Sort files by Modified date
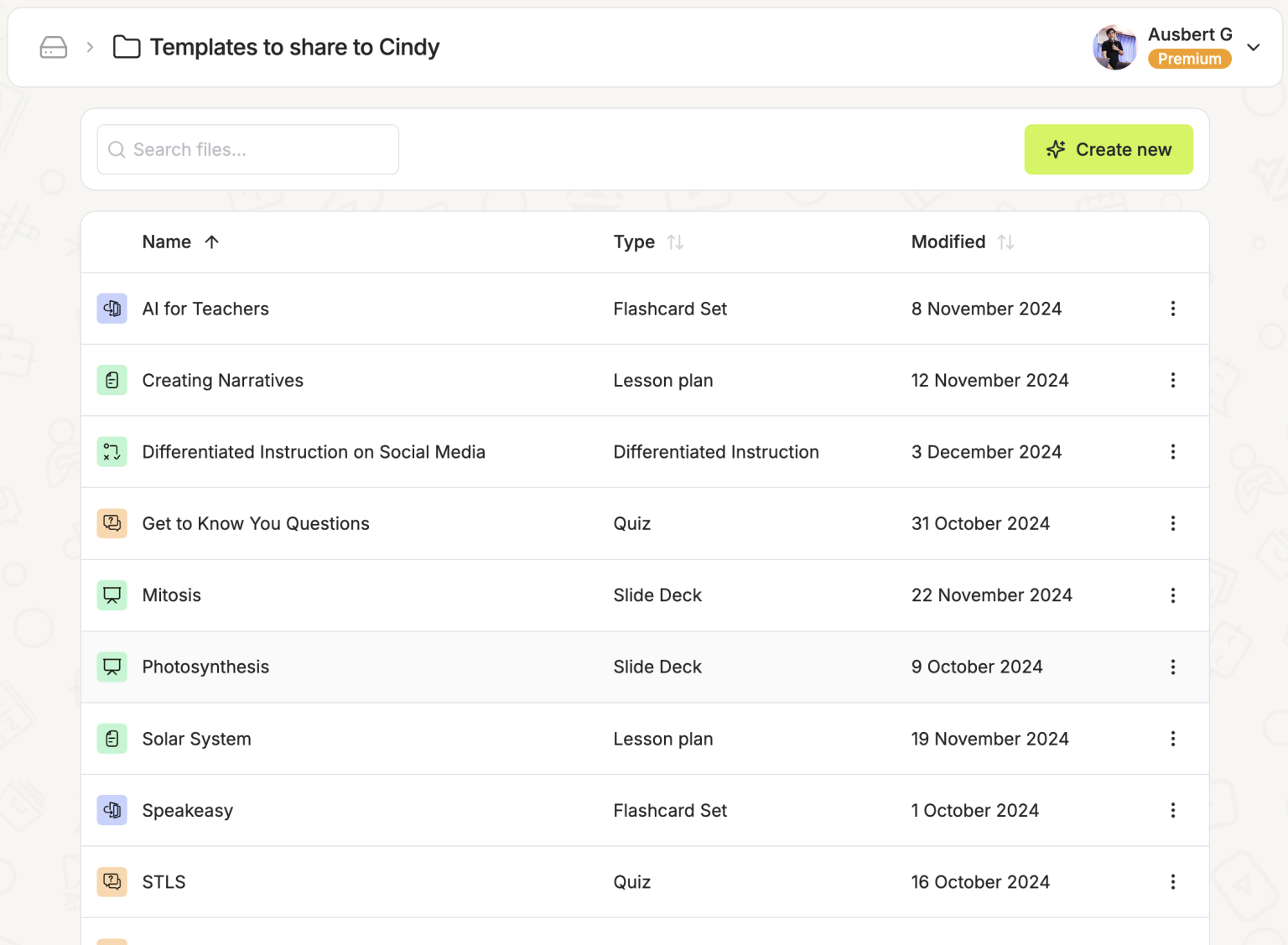Viewport: 1288px width, 945px height. coord(1006,241)
